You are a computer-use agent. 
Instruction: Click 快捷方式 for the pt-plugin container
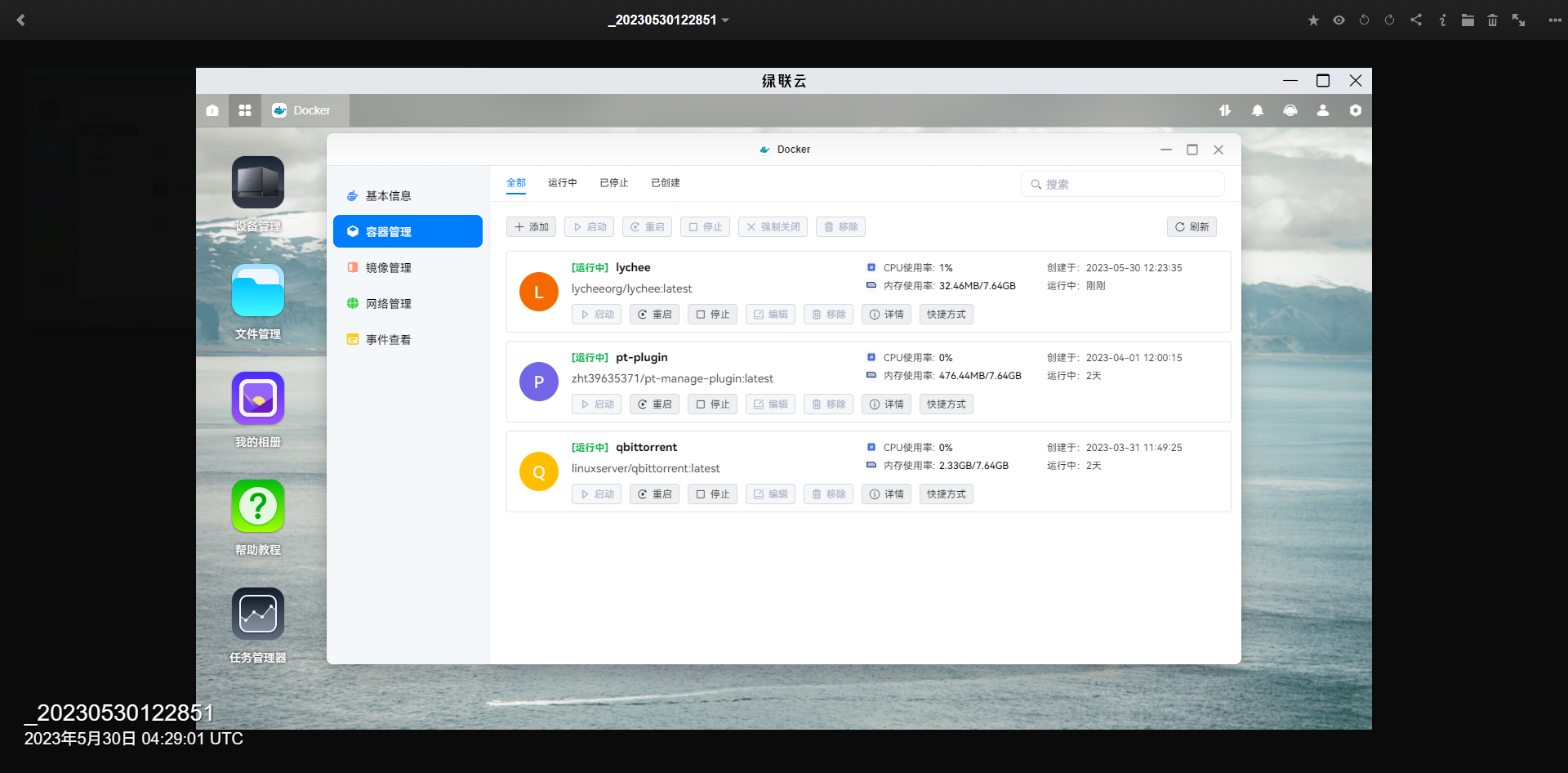[x=947, y=404]
